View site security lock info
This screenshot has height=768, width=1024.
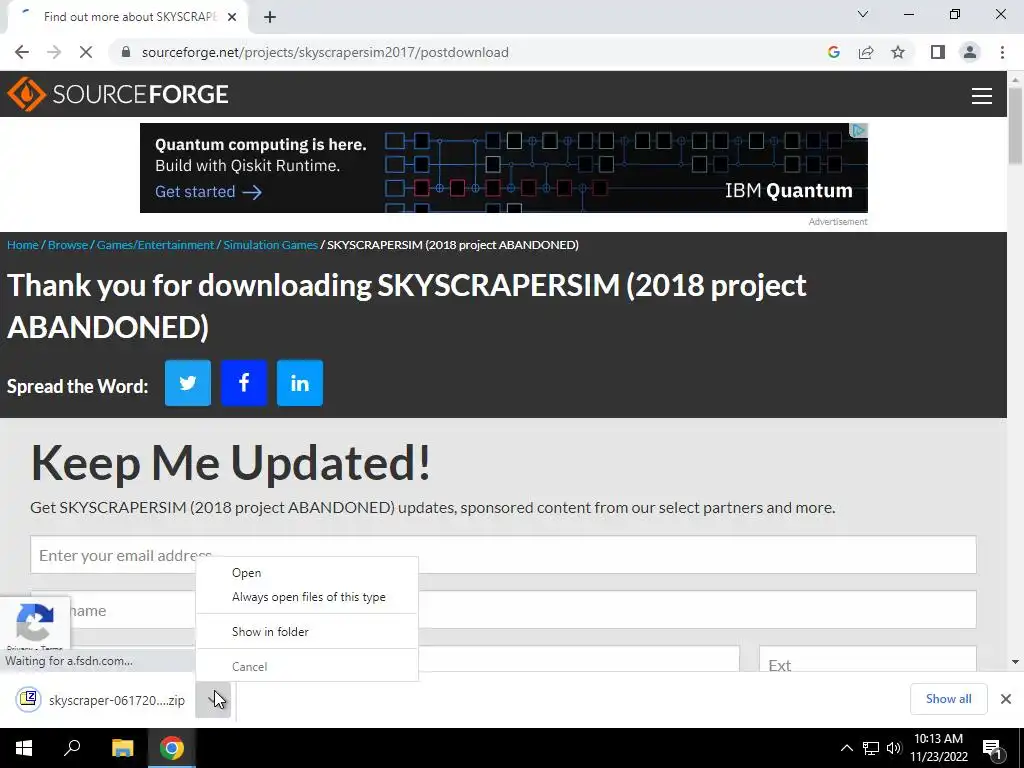[126, 52]
